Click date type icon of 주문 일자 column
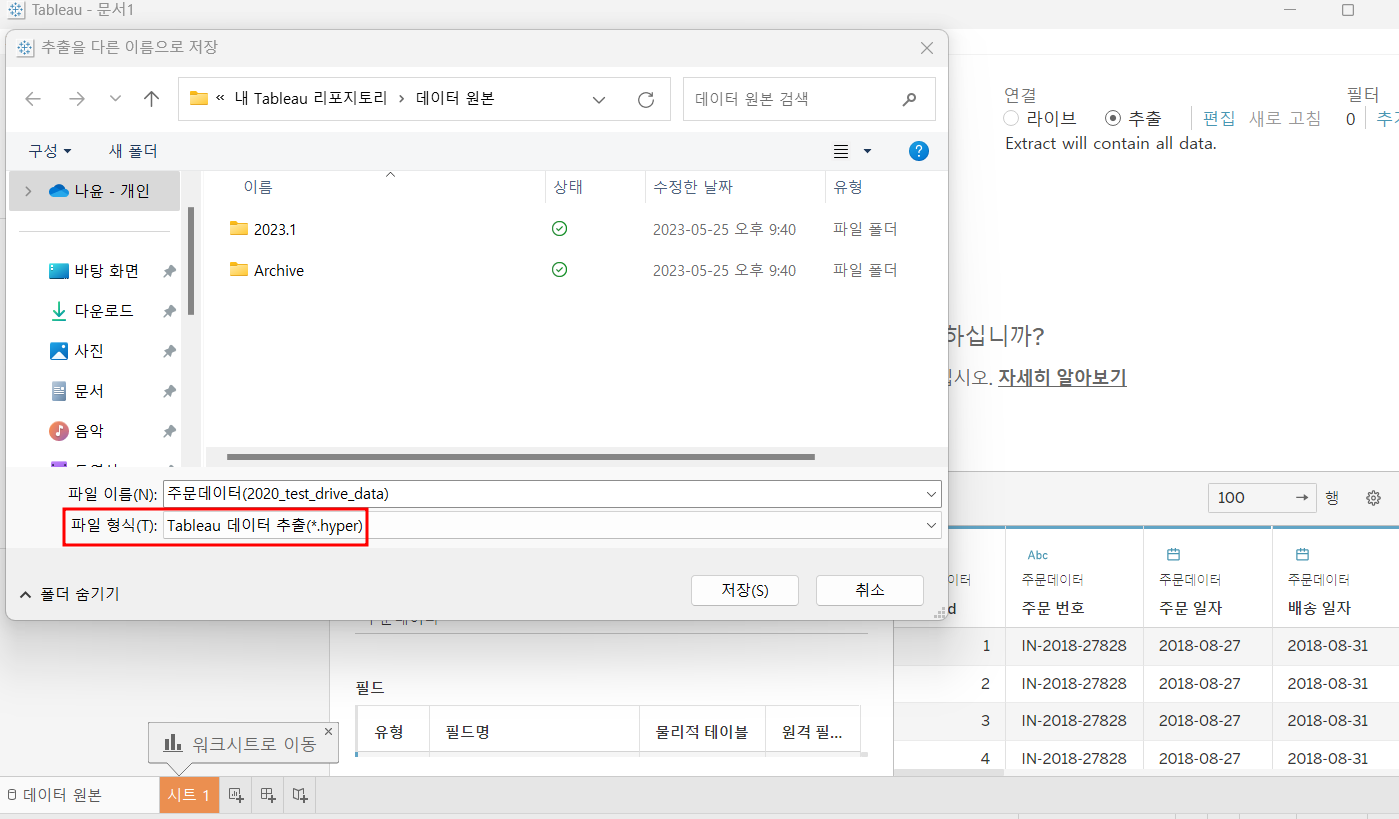Viewport: 1399px width, 819px height. coord(1174,554)
